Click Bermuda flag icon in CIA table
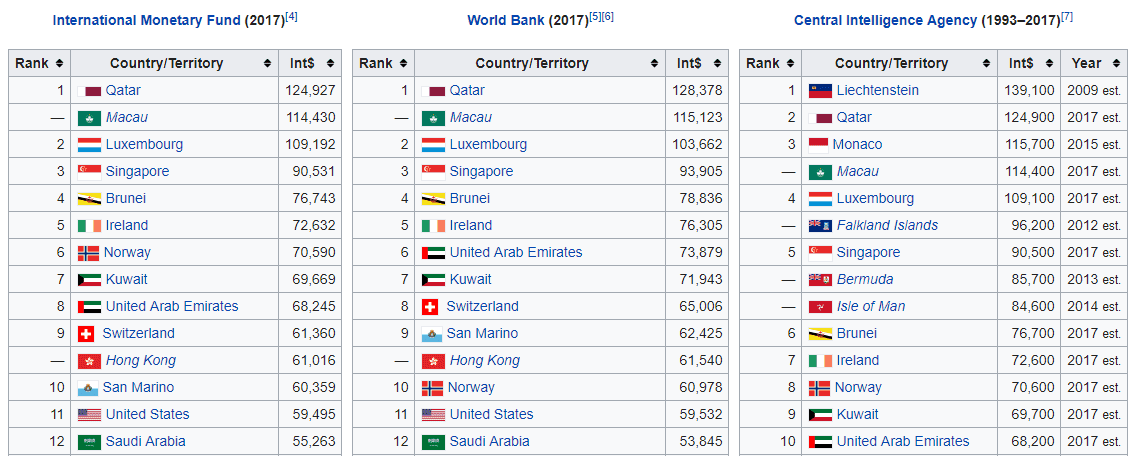 pyautogui.click(x=820, y=280)
